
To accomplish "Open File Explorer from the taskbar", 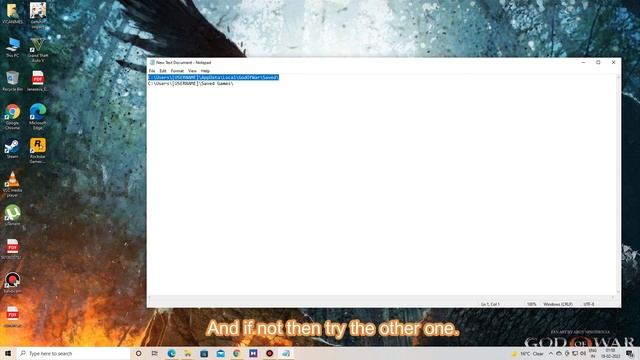I will [x=188, y=353].
